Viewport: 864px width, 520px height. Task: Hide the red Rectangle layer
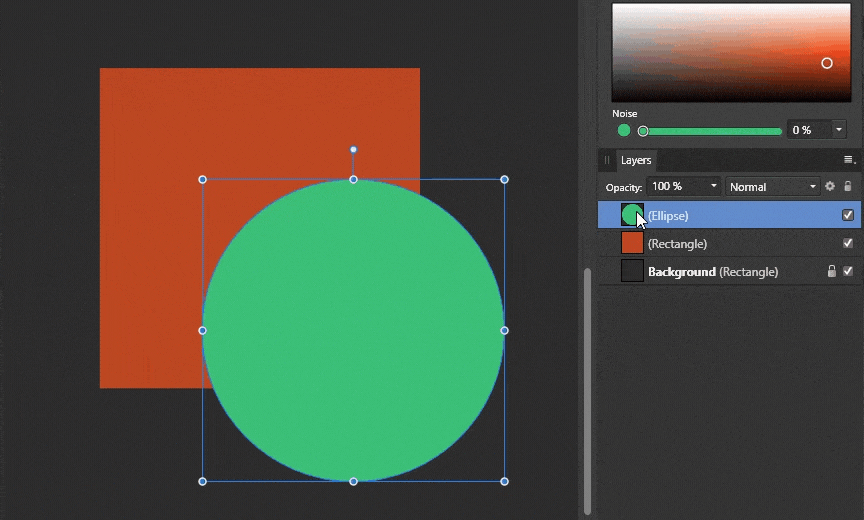(x=848, y=243)
